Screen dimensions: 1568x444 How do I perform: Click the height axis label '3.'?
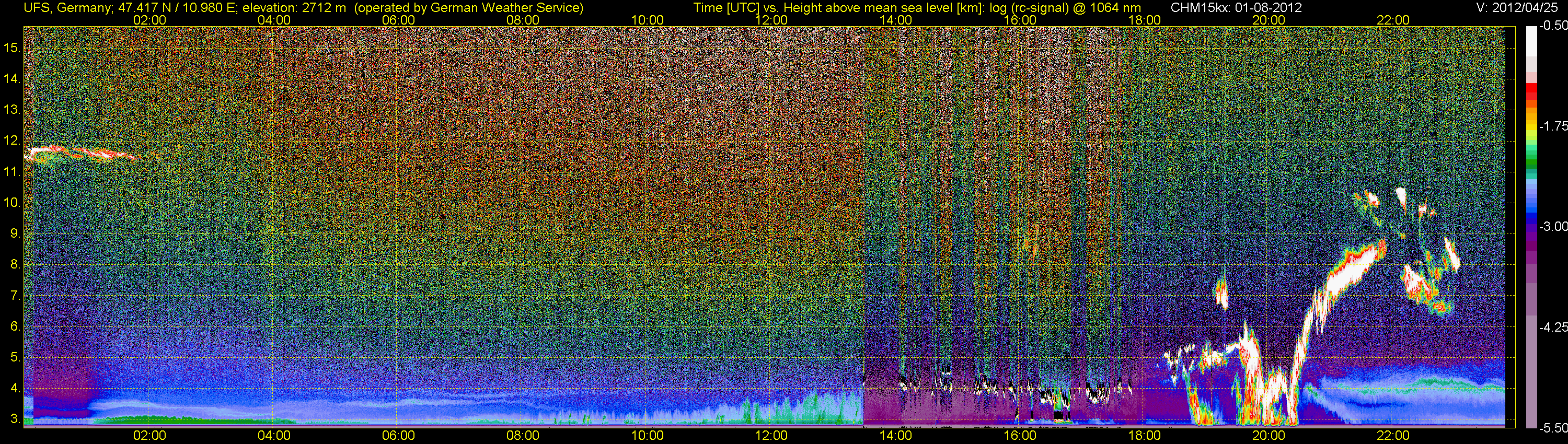pos(15,419)
